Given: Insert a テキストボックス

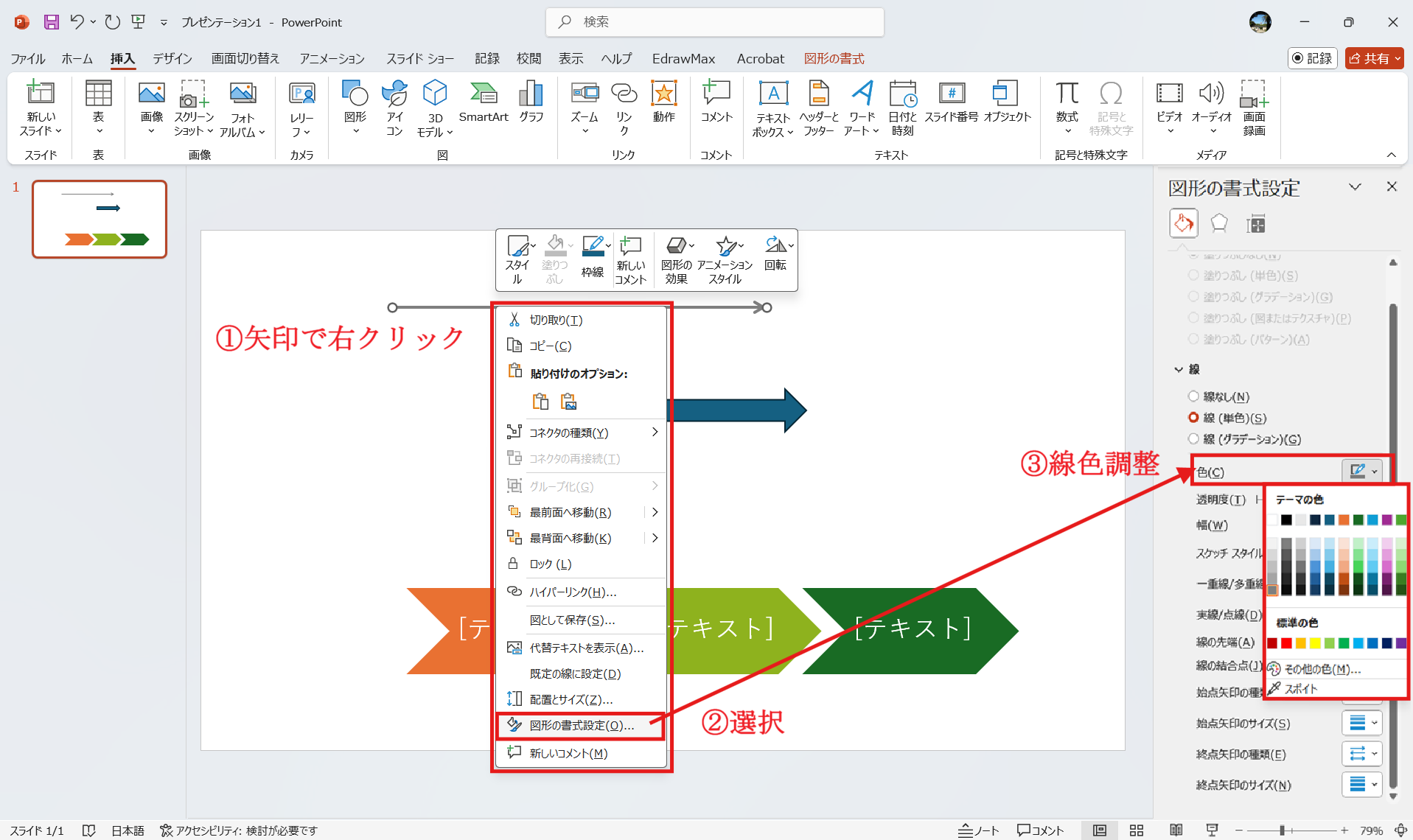Looking at the screenshot, I should 773,108.
